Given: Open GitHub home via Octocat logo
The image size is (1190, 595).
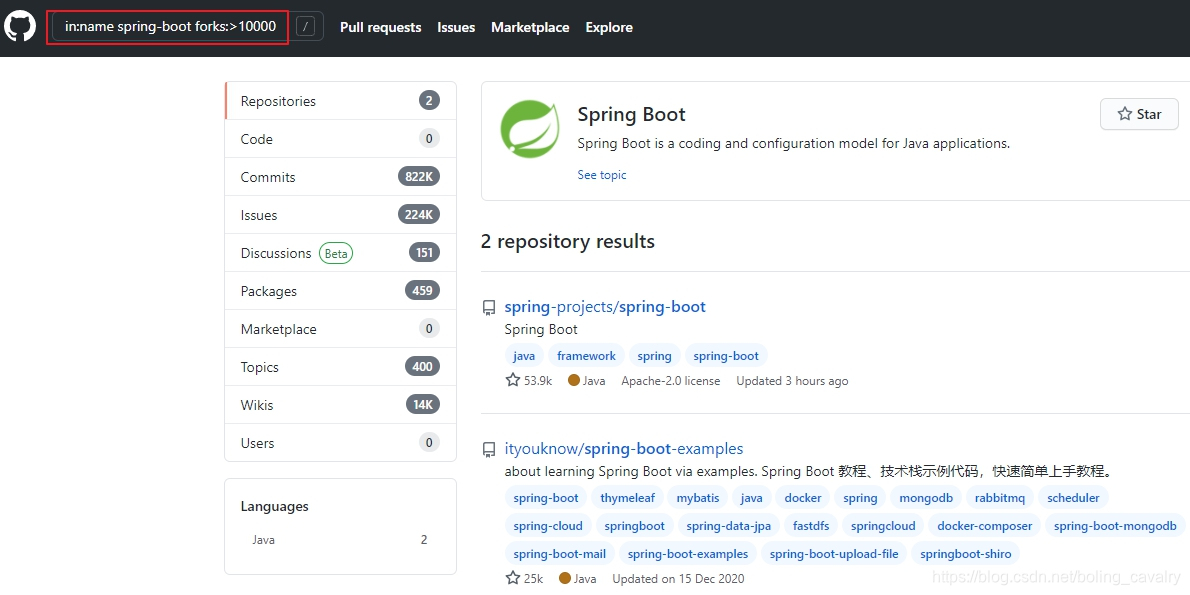Looking at the screenshot, I should click(20, 27).
